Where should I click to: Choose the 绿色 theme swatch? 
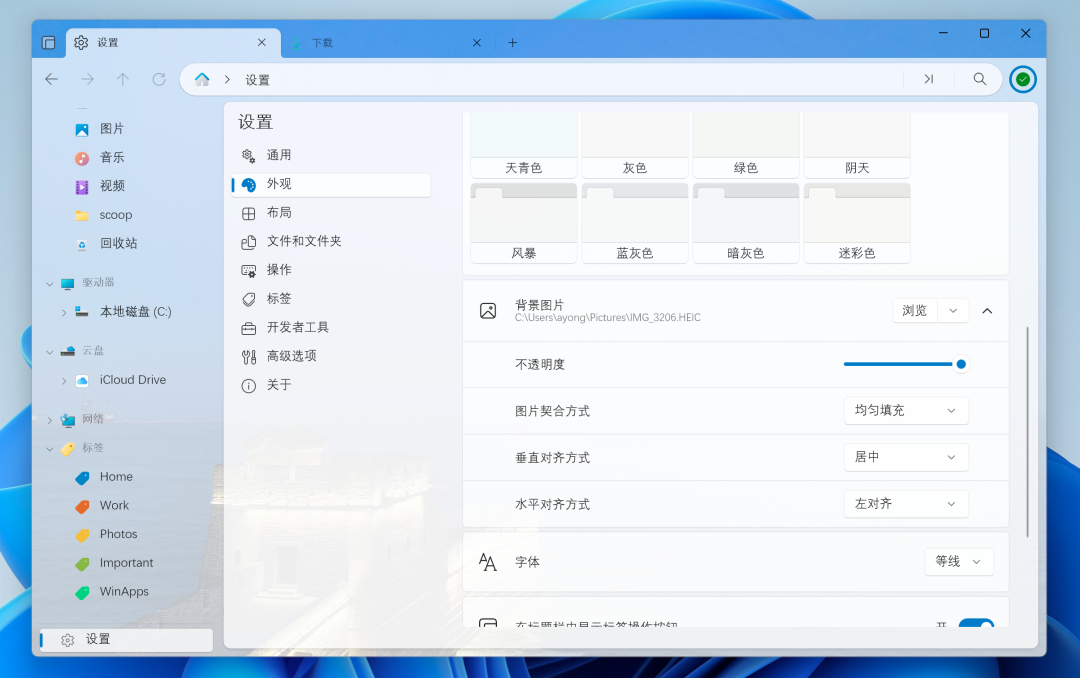click(746, 145)
